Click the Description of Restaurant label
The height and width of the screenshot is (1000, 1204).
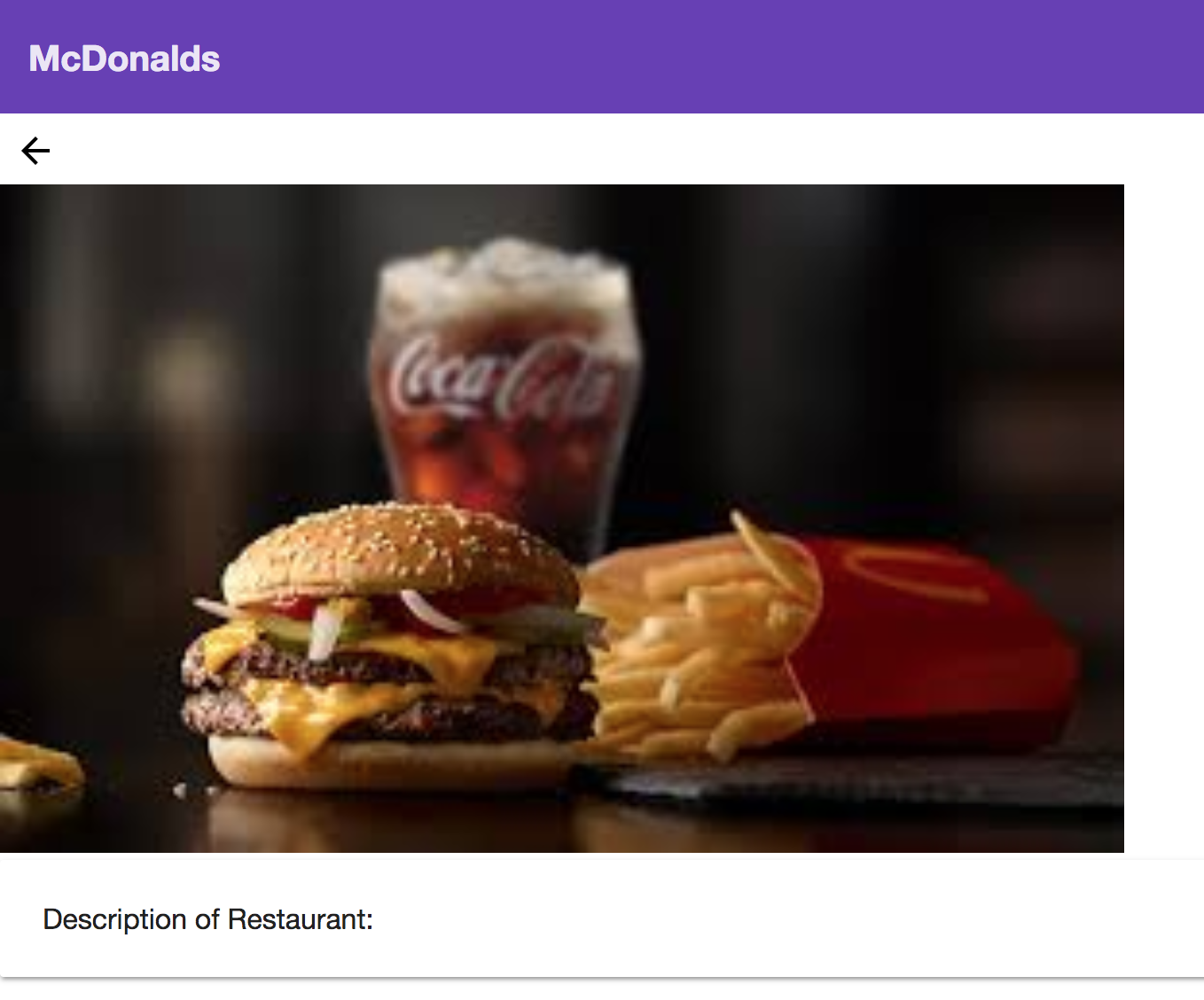click(x=208, y=919)
